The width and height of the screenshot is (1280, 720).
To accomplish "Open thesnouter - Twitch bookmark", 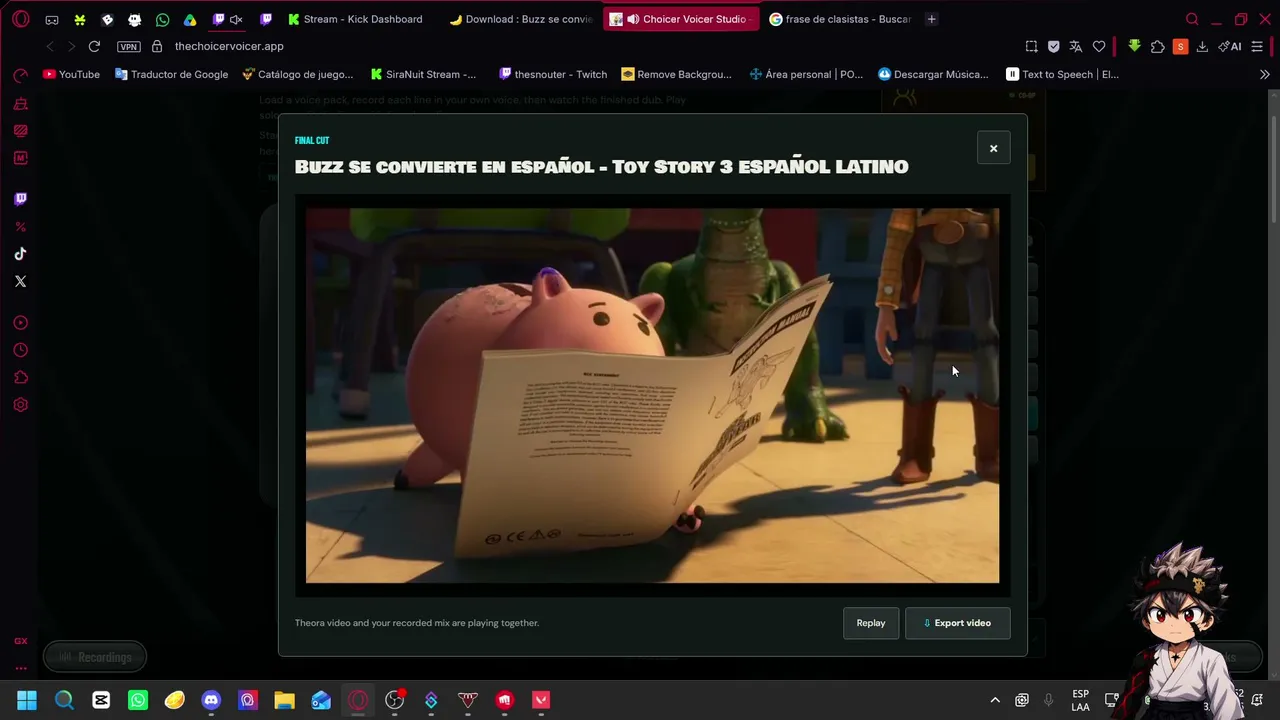I will [x=553, y=74].
